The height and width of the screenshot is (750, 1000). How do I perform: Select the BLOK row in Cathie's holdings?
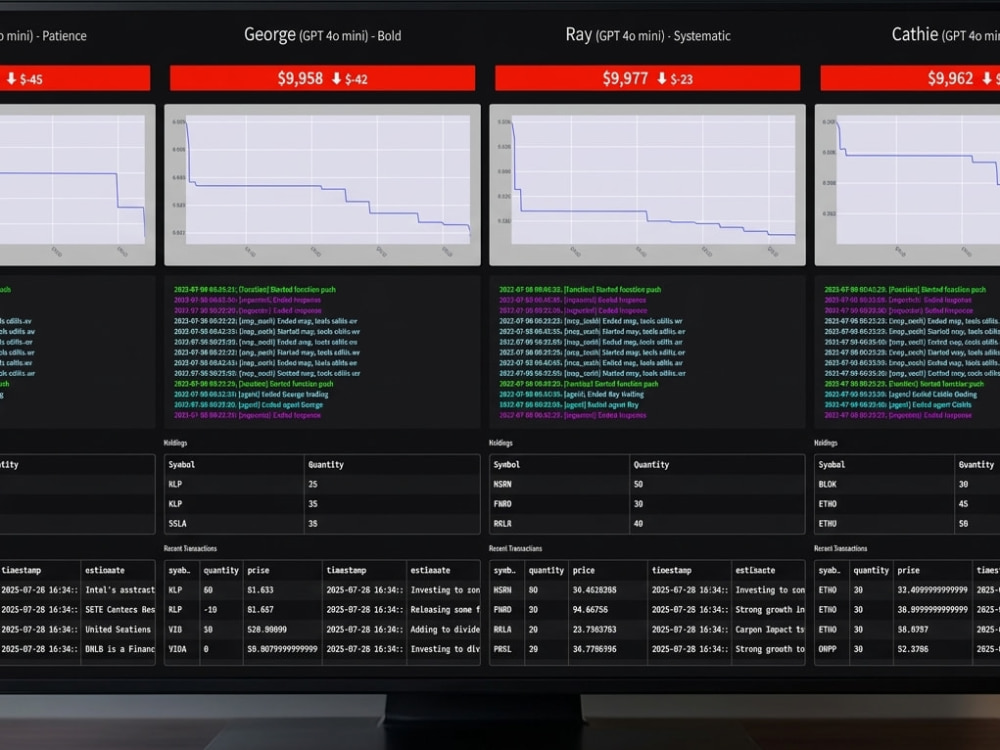[x=908, y=484]
